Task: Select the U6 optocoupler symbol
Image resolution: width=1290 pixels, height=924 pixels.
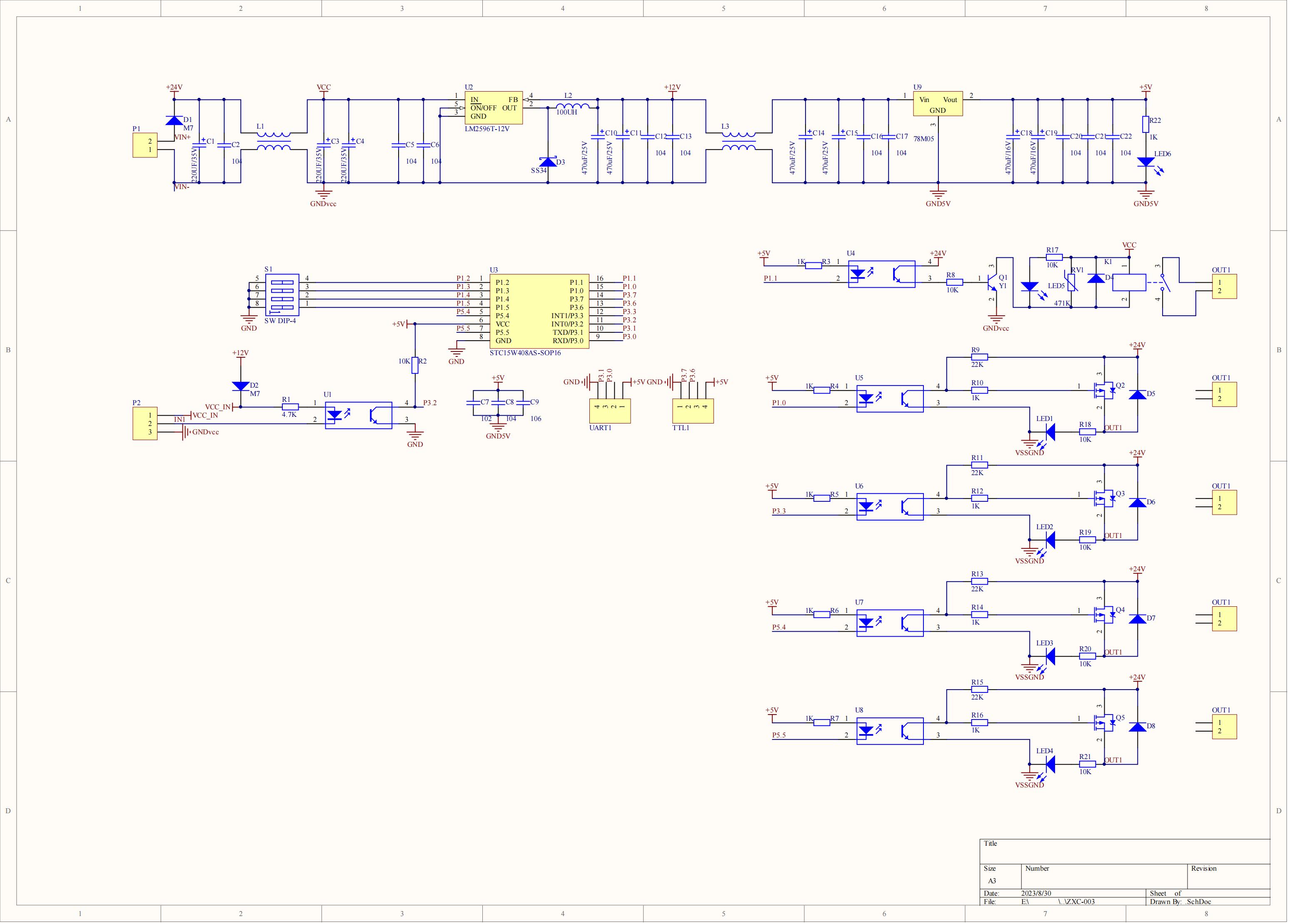Action: click(890, 507)
